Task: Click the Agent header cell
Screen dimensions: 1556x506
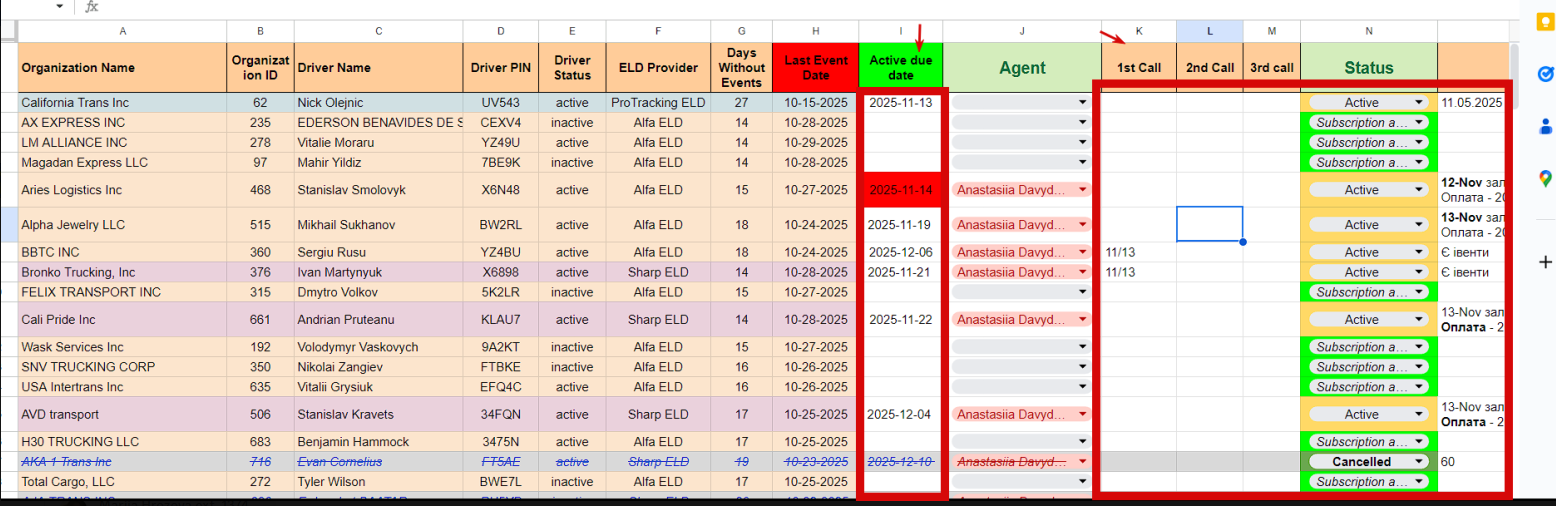Action: click(1022, 68)
